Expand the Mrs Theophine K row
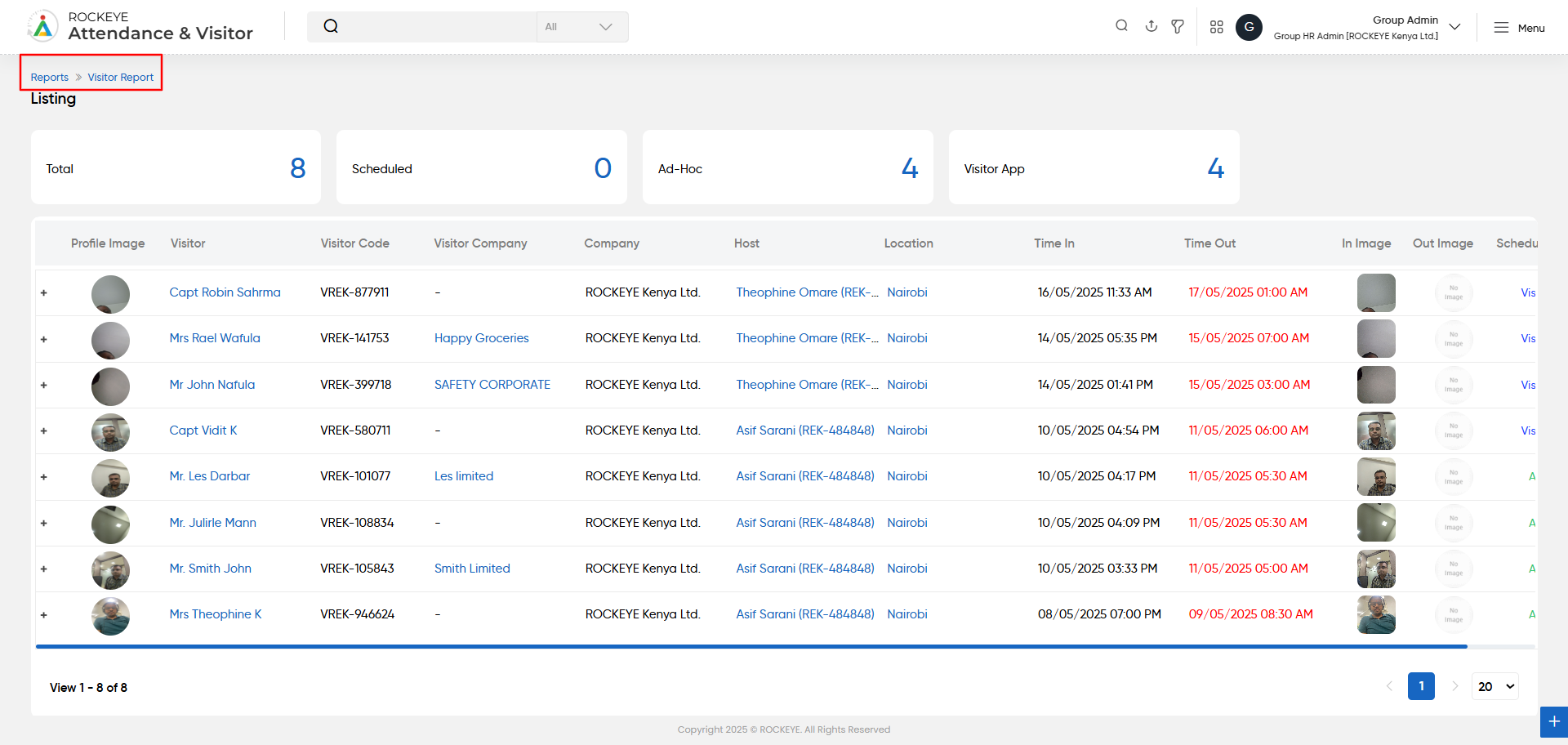This screenshot has height=745, width=1568. [x=44, y=615]
